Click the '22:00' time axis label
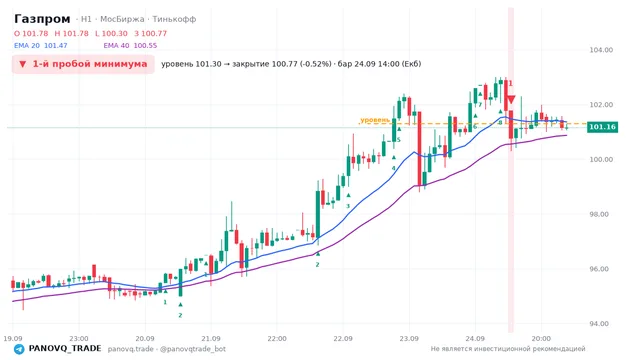Screen dimensions: 640x360 (277, 338)
